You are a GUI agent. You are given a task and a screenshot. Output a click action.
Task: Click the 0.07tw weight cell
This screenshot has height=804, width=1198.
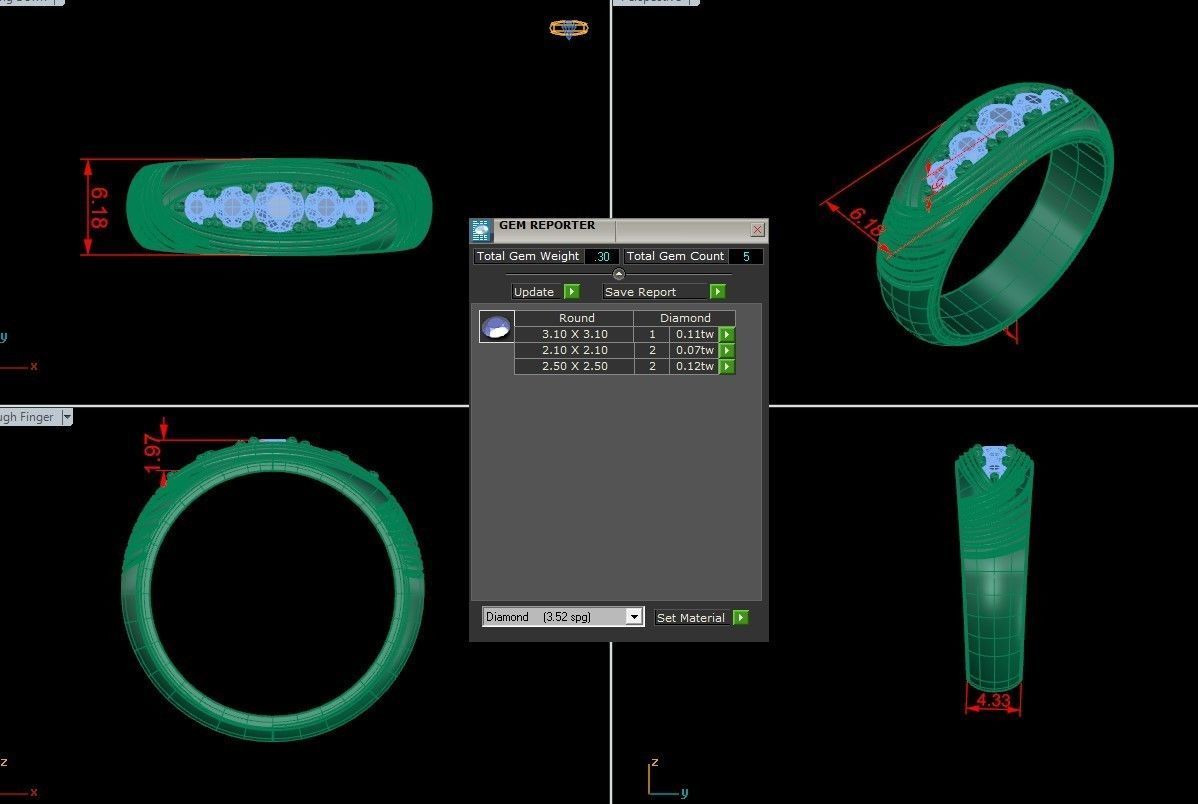tap(695, 350)
